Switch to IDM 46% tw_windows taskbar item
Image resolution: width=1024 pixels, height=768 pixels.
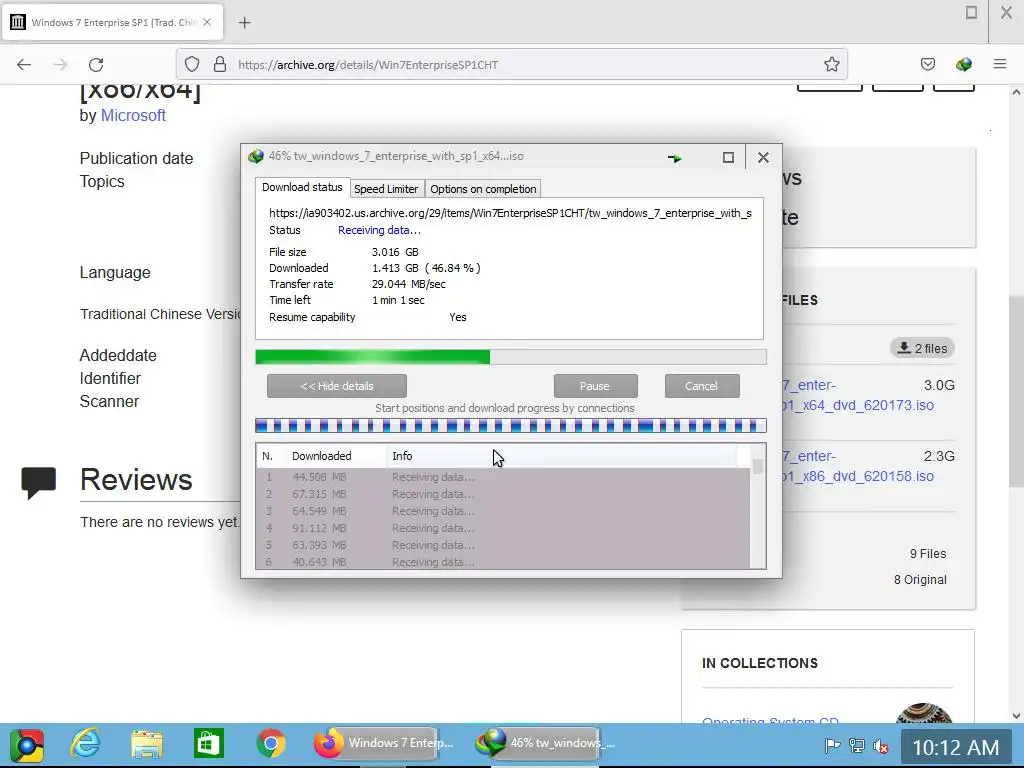545,744
